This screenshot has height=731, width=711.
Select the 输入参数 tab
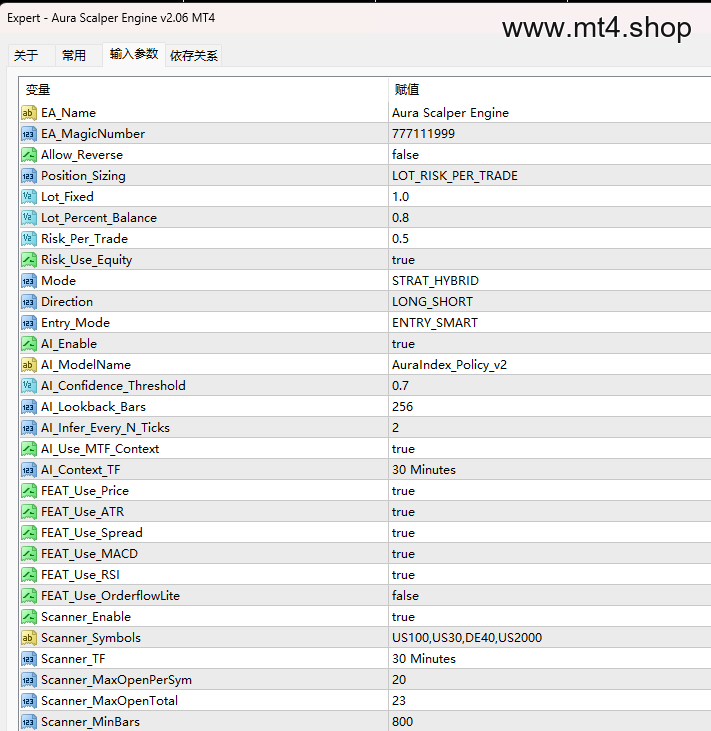(x=134, y=55)
